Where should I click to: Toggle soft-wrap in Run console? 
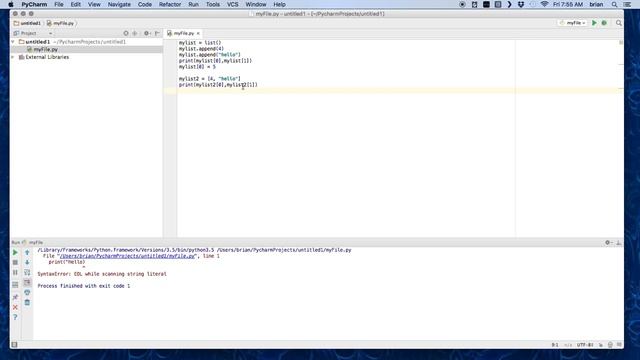click(27, 272)
